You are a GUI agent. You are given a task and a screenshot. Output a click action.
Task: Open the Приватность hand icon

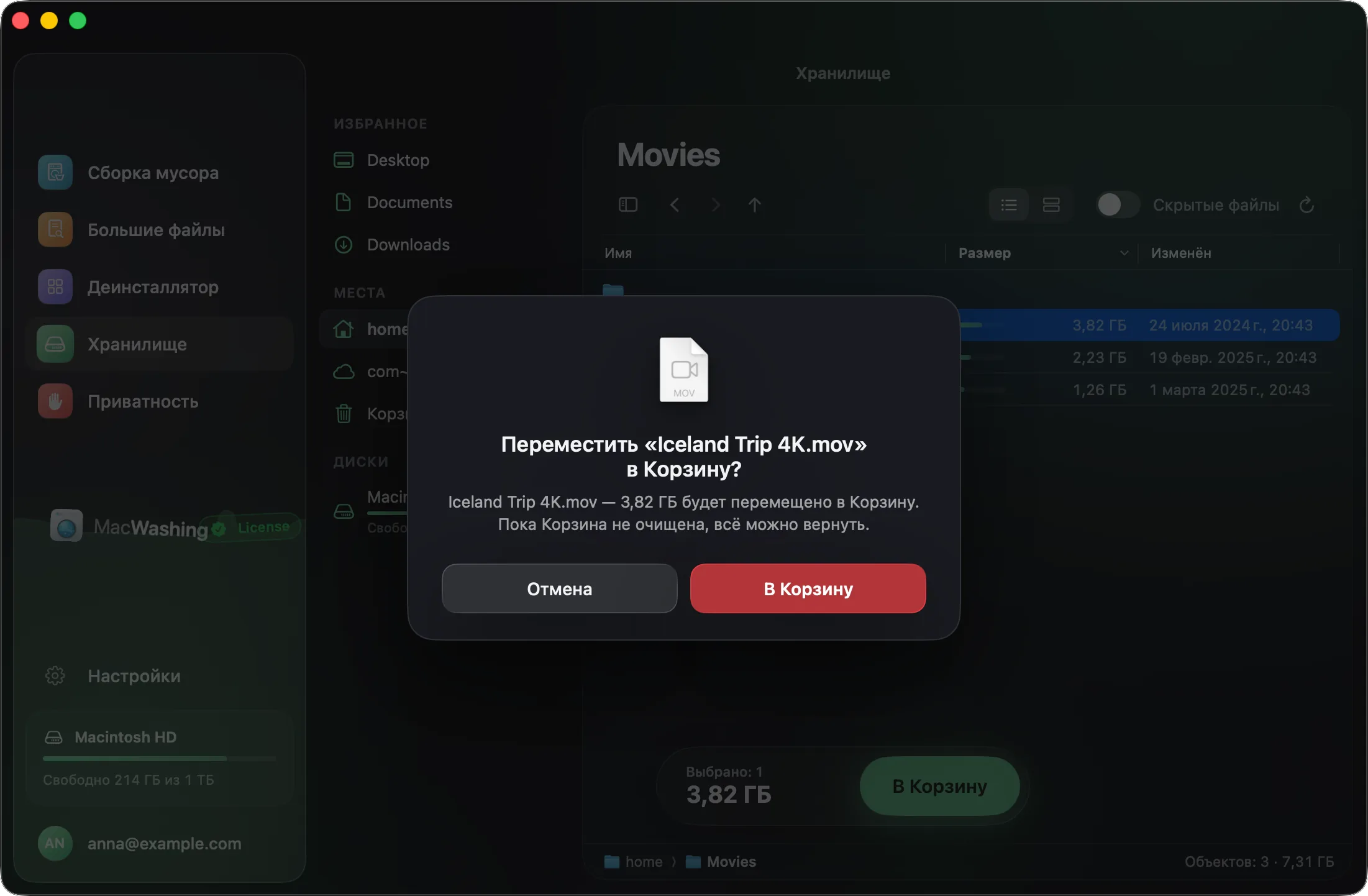(x=55, y=401)
